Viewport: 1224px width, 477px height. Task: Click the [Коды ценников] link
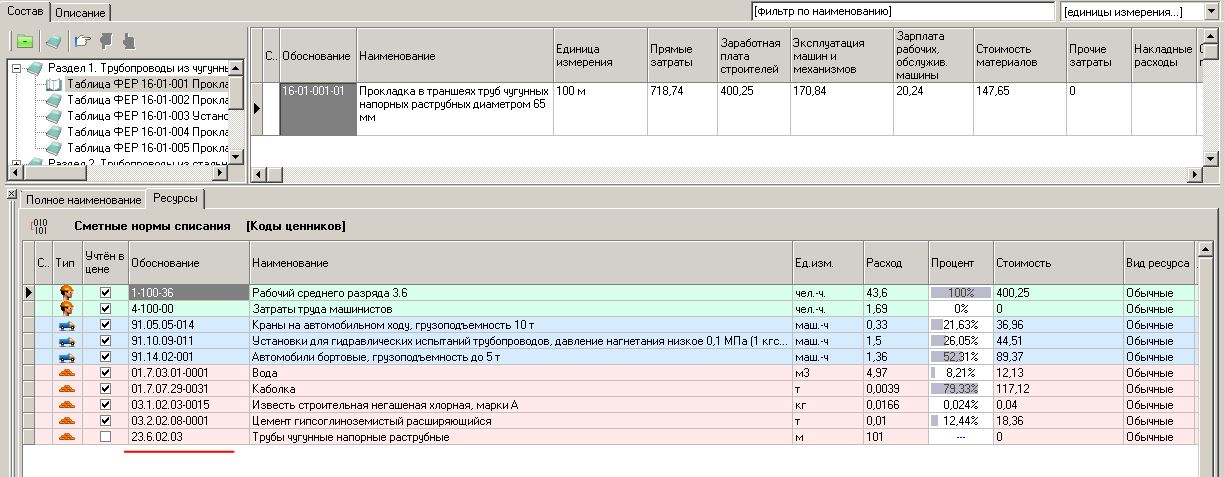[x=296, y=226]
